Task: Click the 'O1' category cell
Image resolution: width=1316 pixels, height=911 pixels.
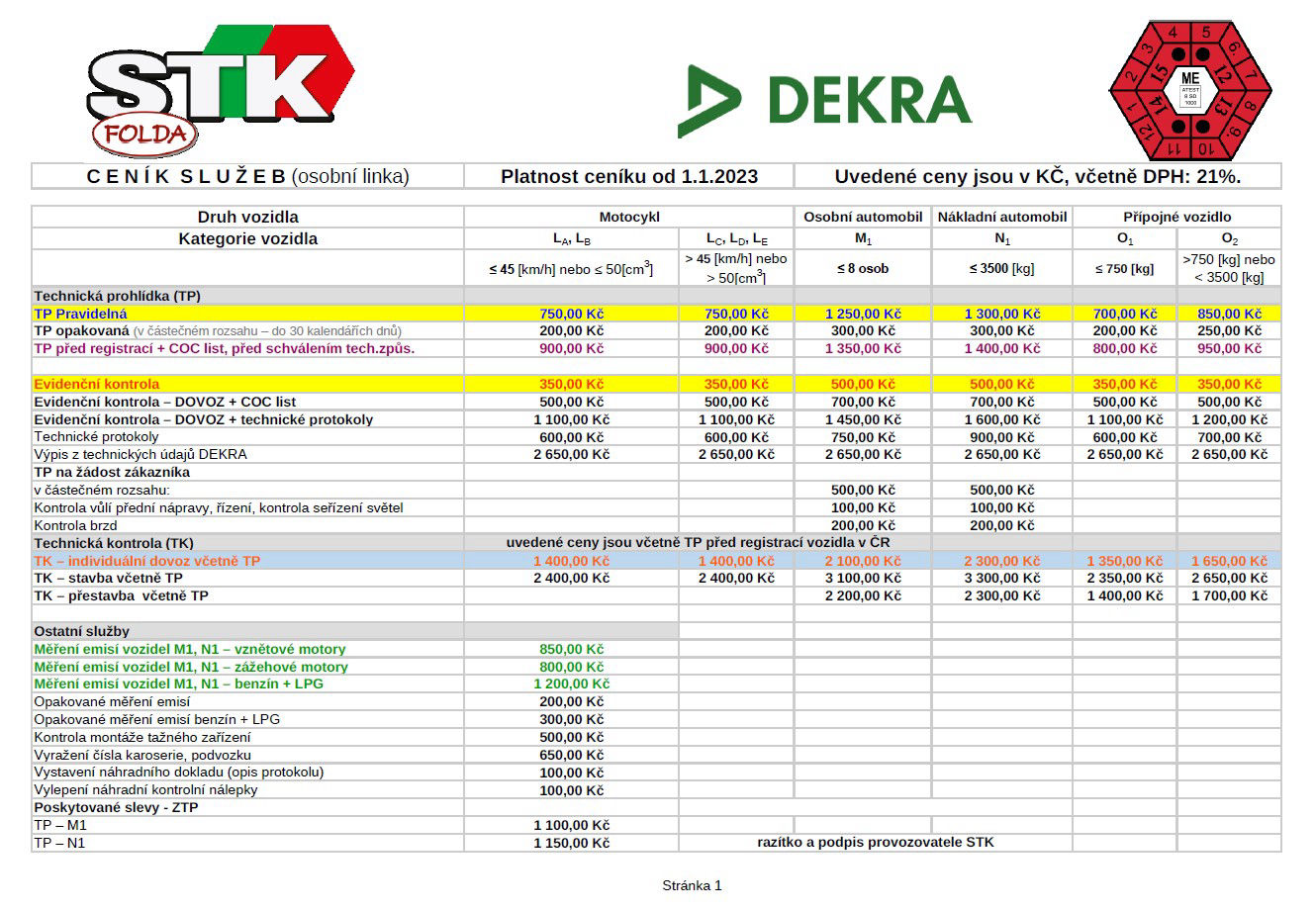Action: tap(1125, 239)
